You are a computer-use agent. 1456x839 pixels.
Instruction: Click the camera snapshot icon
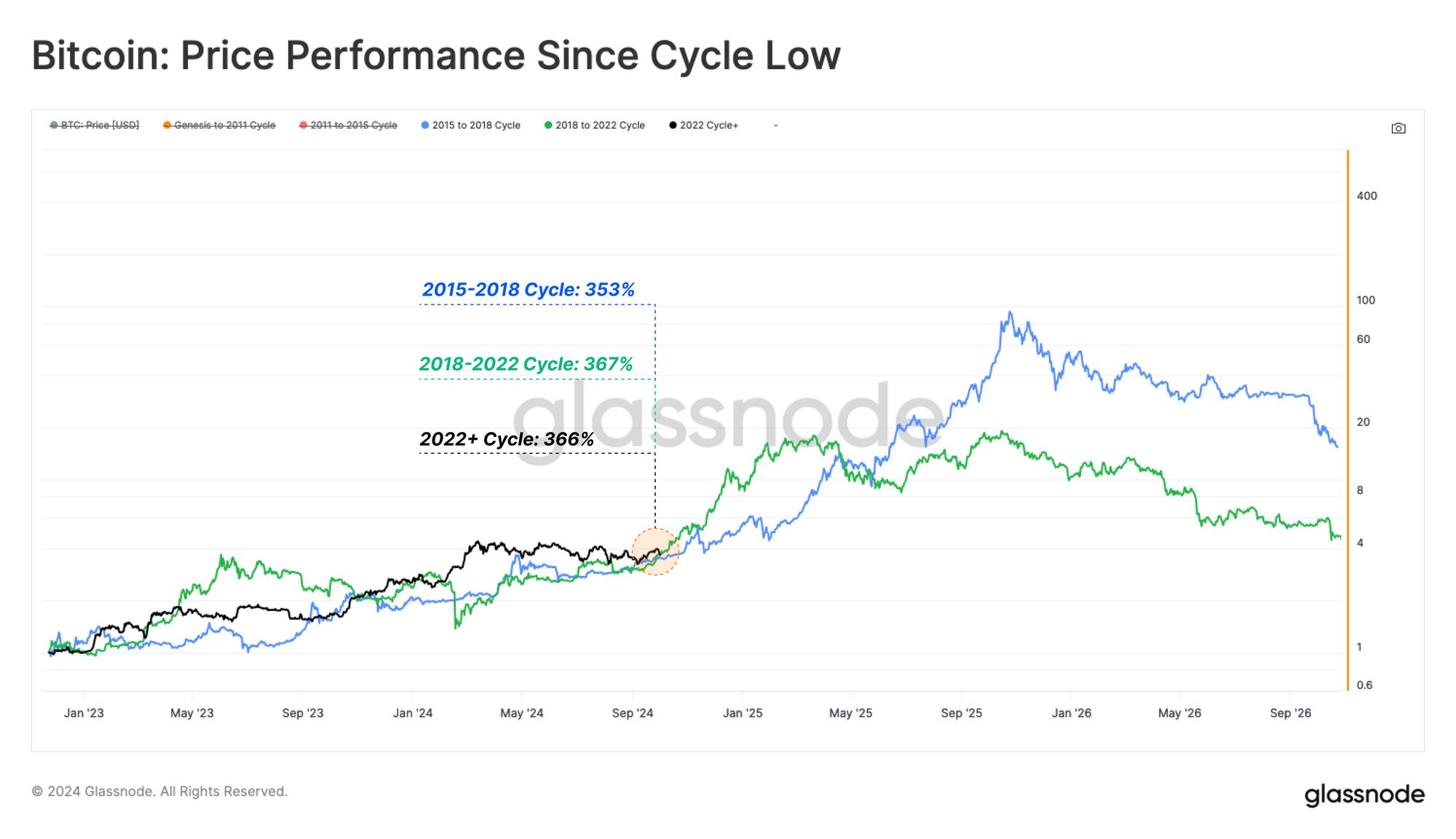pyautogui.click(x=1398, y=128)
